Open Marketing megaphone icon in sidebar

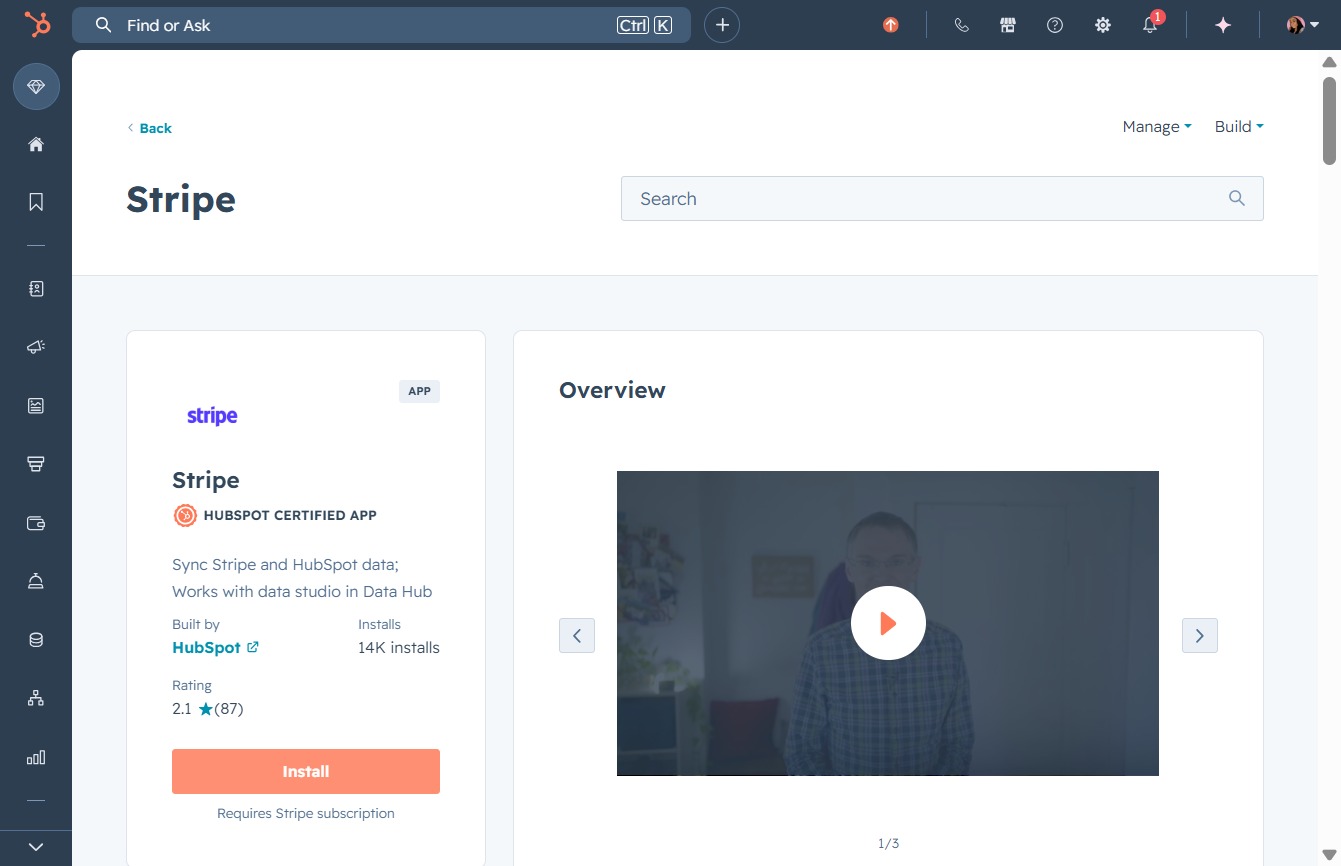[x=36, y=347]
